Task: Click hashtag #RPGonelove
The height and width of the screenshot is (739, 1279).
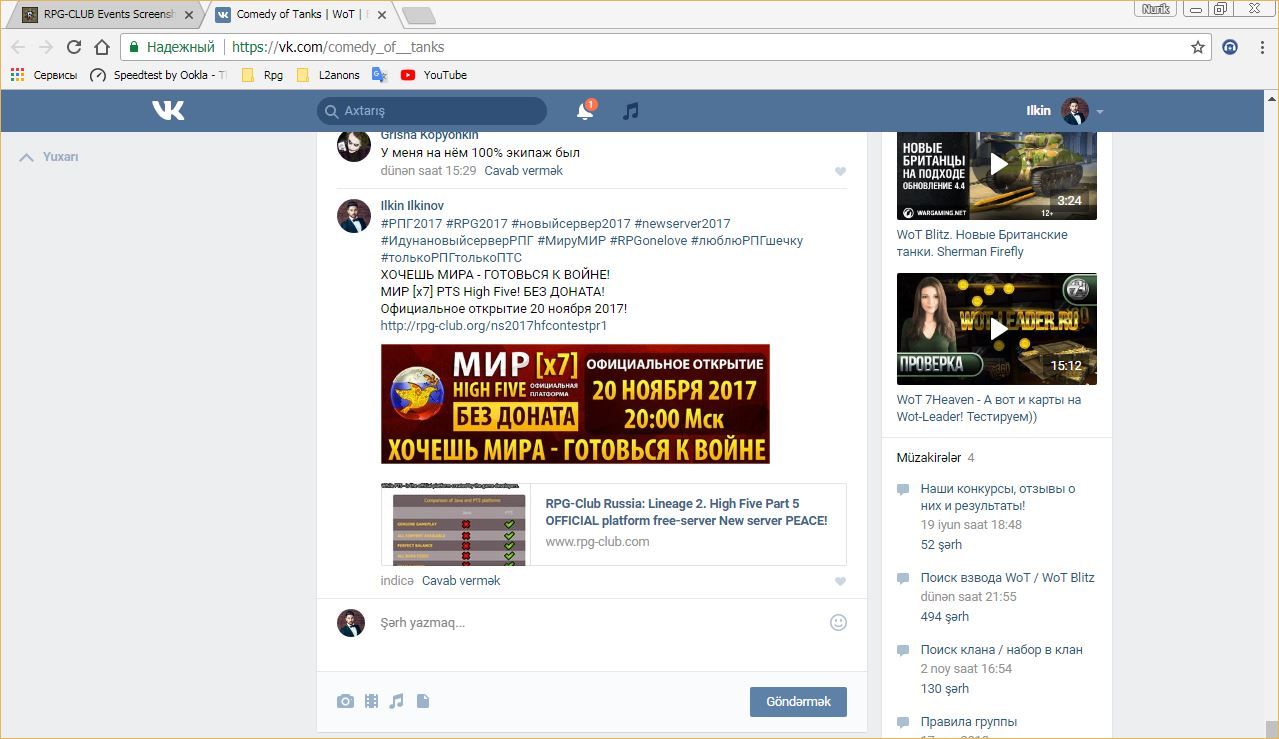Action: [x=647, y=241]
